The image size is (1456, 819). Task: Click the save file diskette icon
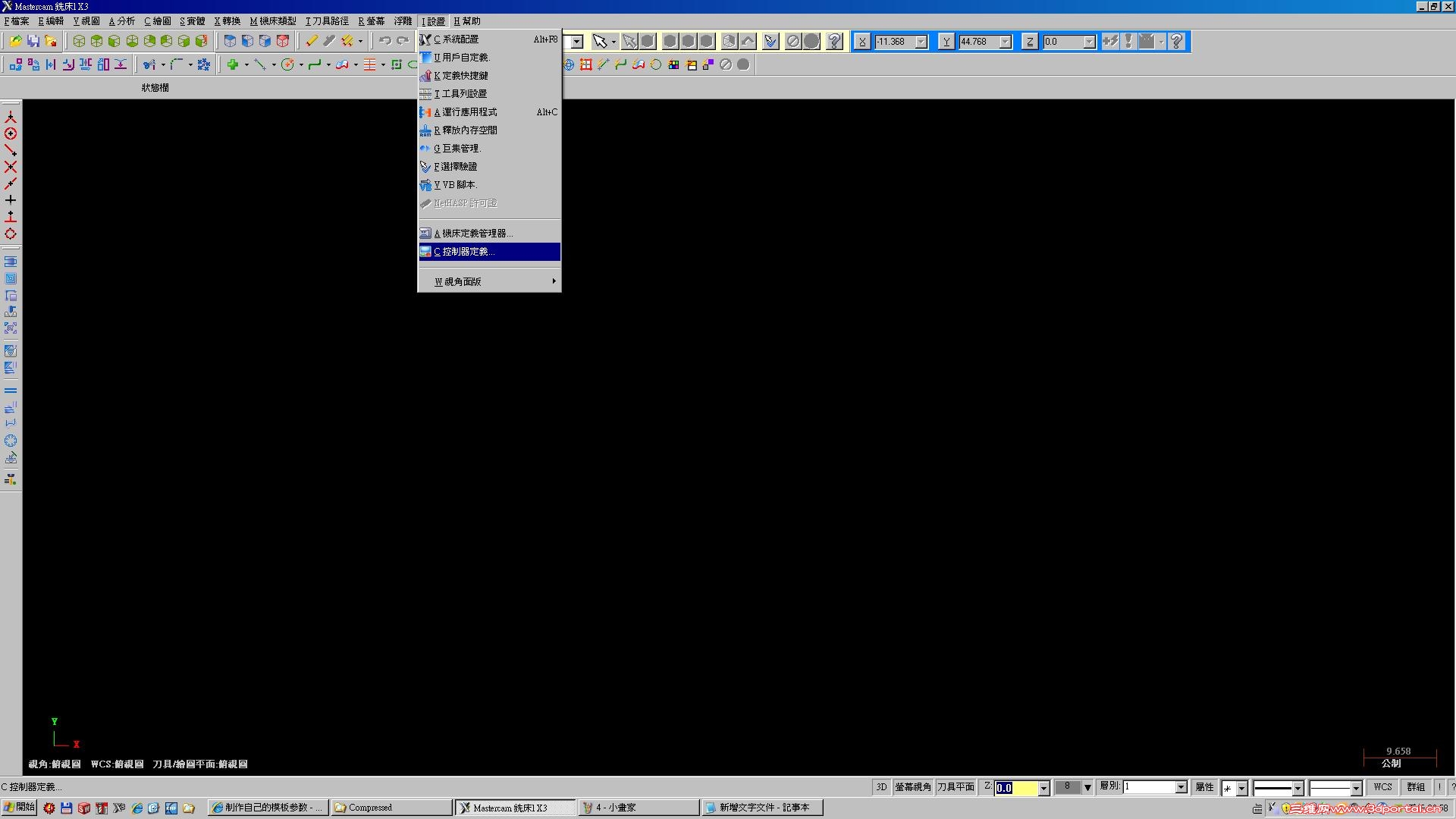coord(33,41)
